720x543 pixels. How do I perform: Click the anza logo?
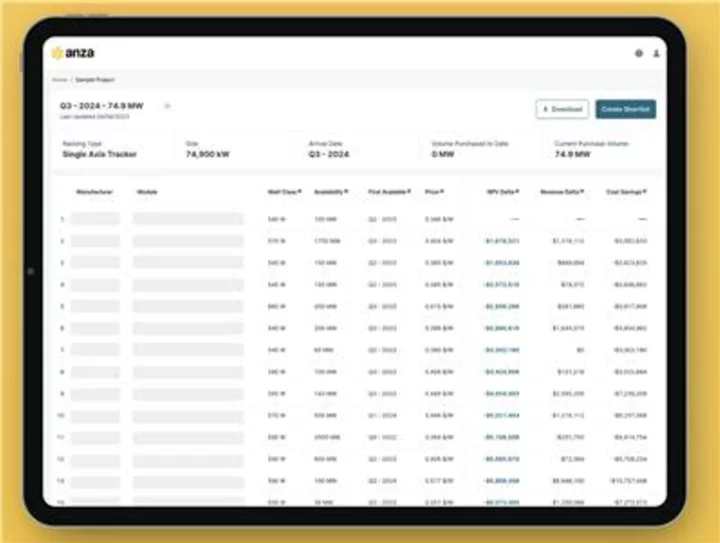click(x=73, y=53)
